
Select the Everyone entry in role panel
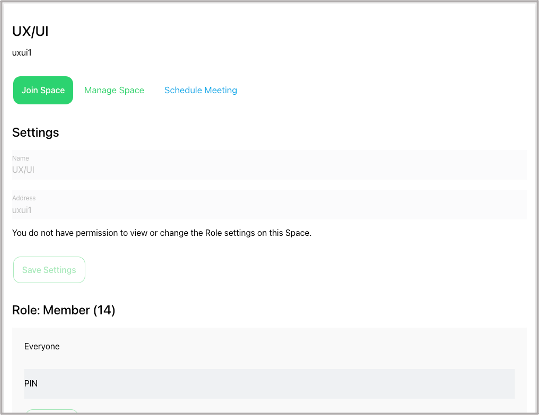click(42, 346)
